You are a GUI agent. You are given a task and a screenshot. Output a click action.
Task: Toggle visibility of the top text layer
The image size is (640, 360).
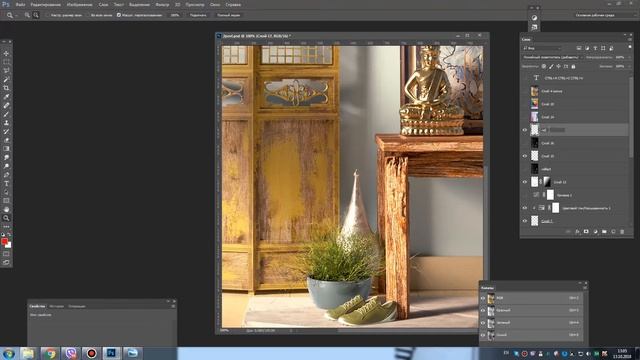[x=525, y=78]
